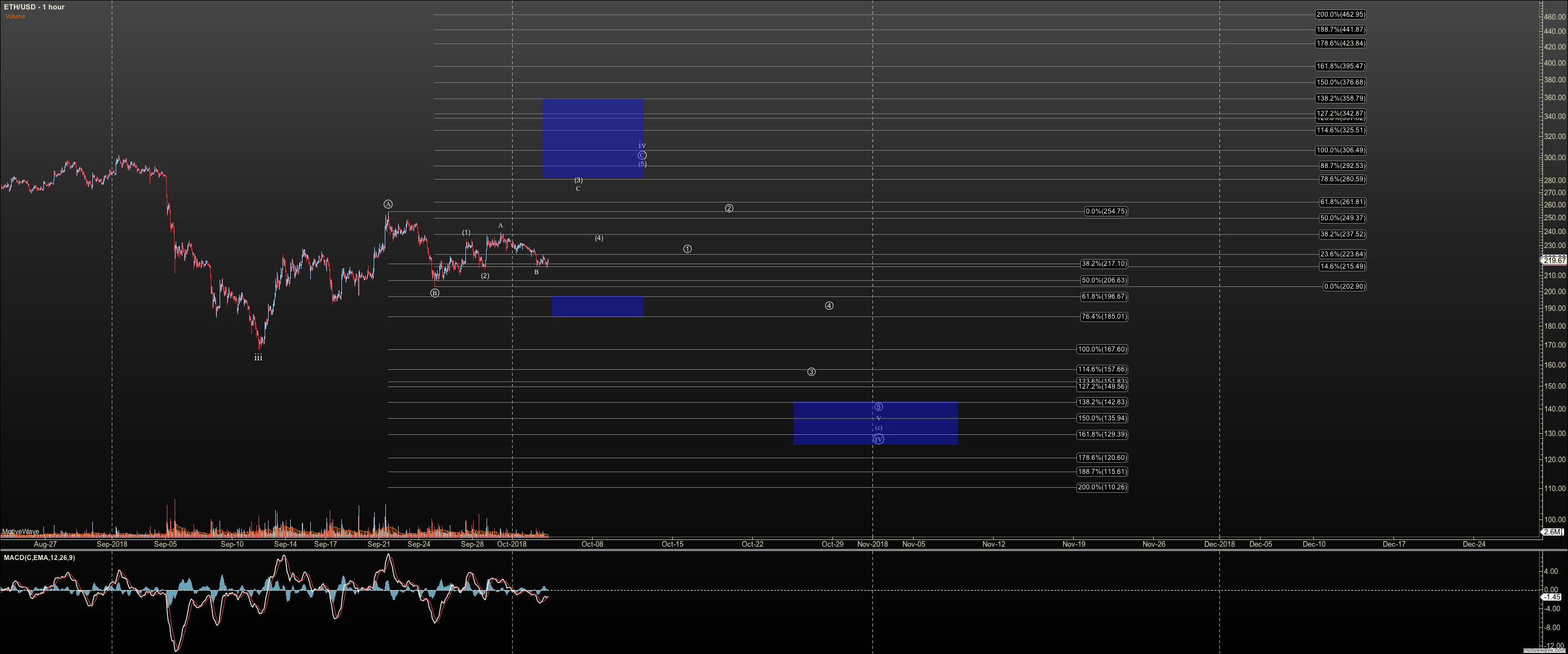Select the 127.2%(342.87) Fibonacci label
The width and height of the screenshot is (1568, 654).
click(x=1341, y=113)
